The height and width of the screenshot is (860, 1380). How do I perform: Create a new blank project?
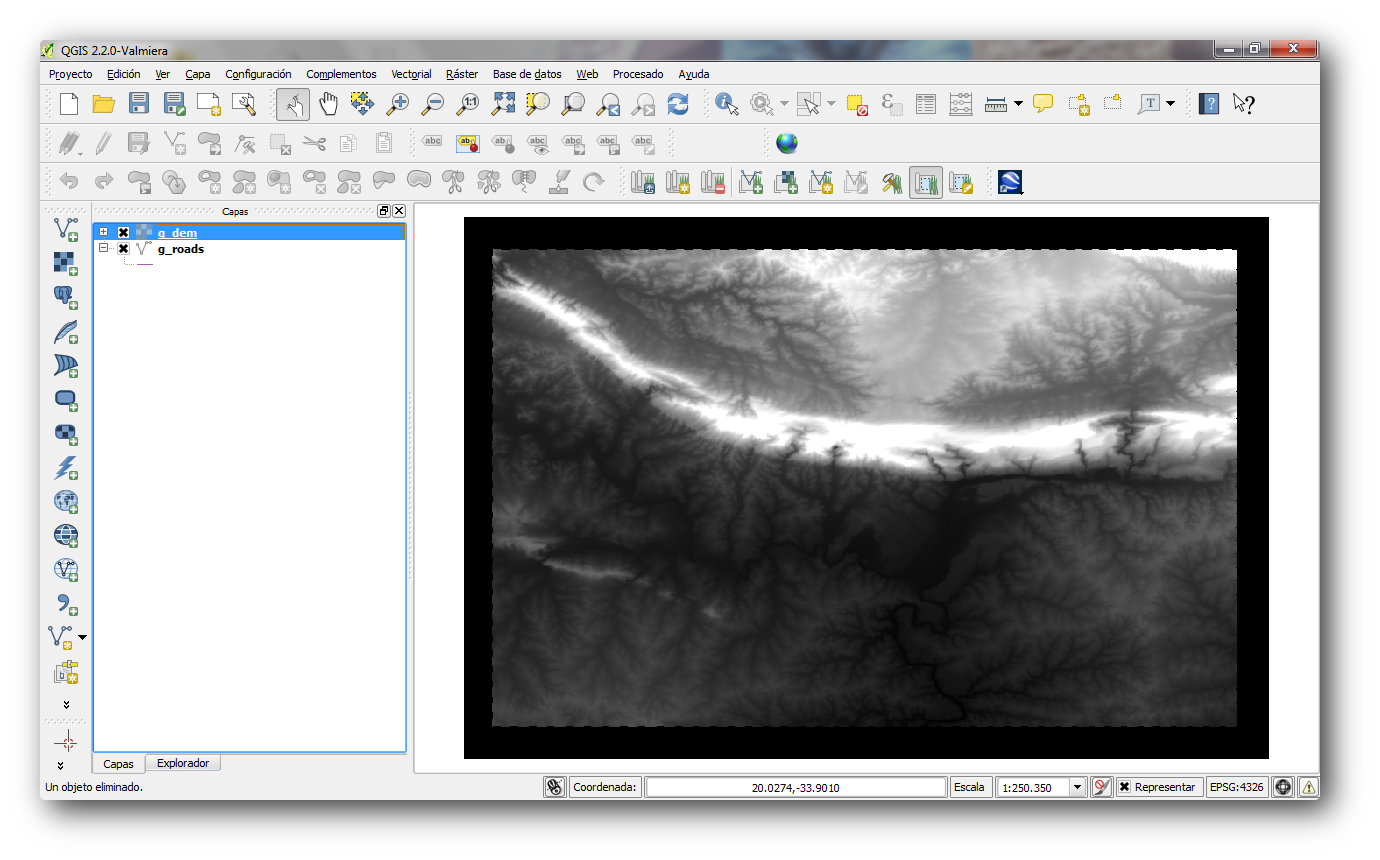68,103
